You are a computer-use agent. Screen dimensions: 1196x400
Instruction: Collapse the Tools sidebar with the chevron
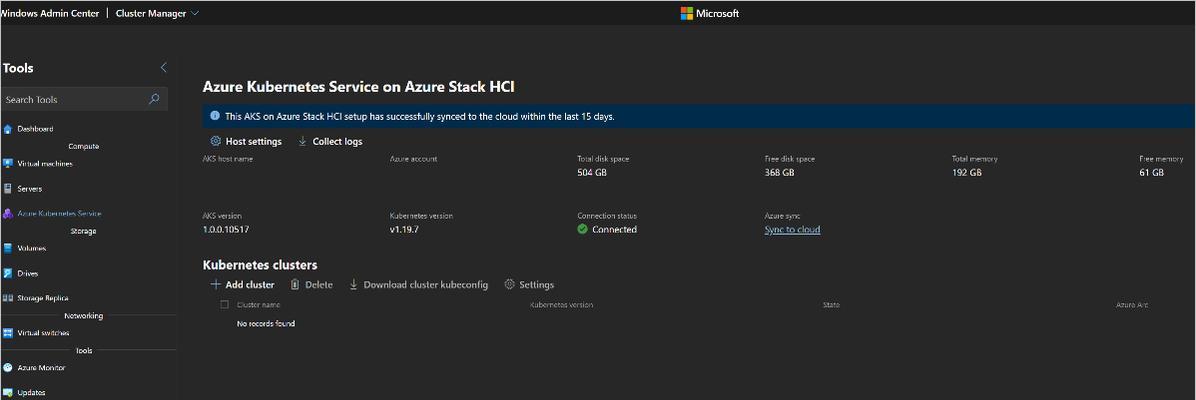[x=163, y=68]
